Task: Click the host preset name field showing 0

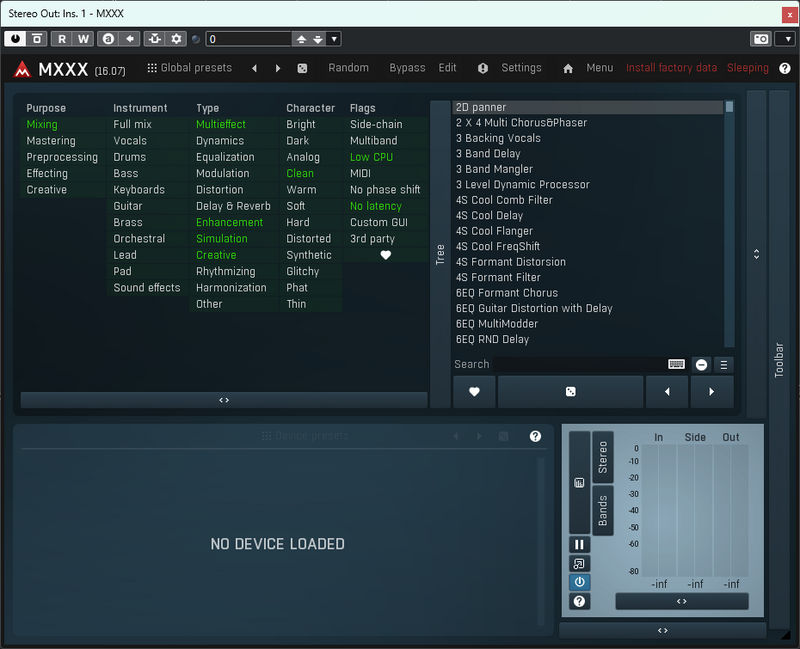Action: [x=248, y=39]
